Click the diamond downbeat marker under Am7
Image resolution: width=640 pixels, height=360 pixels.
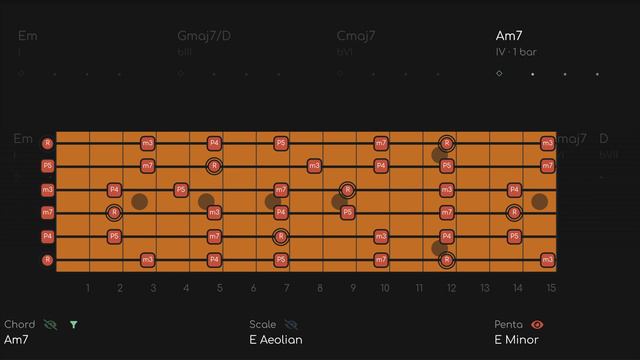tap(499, 73)
